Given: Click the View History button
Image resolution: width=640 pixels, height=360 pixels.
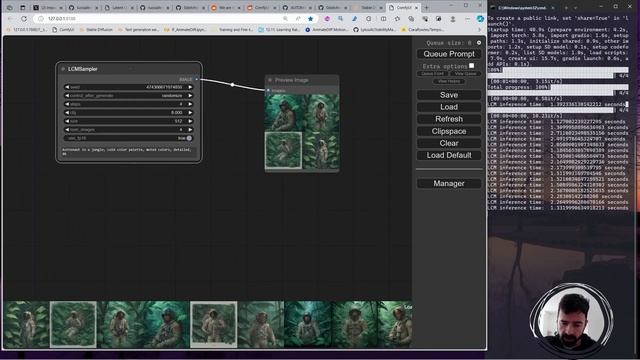Looking at the screenshot, I should (x=449, y=81).
